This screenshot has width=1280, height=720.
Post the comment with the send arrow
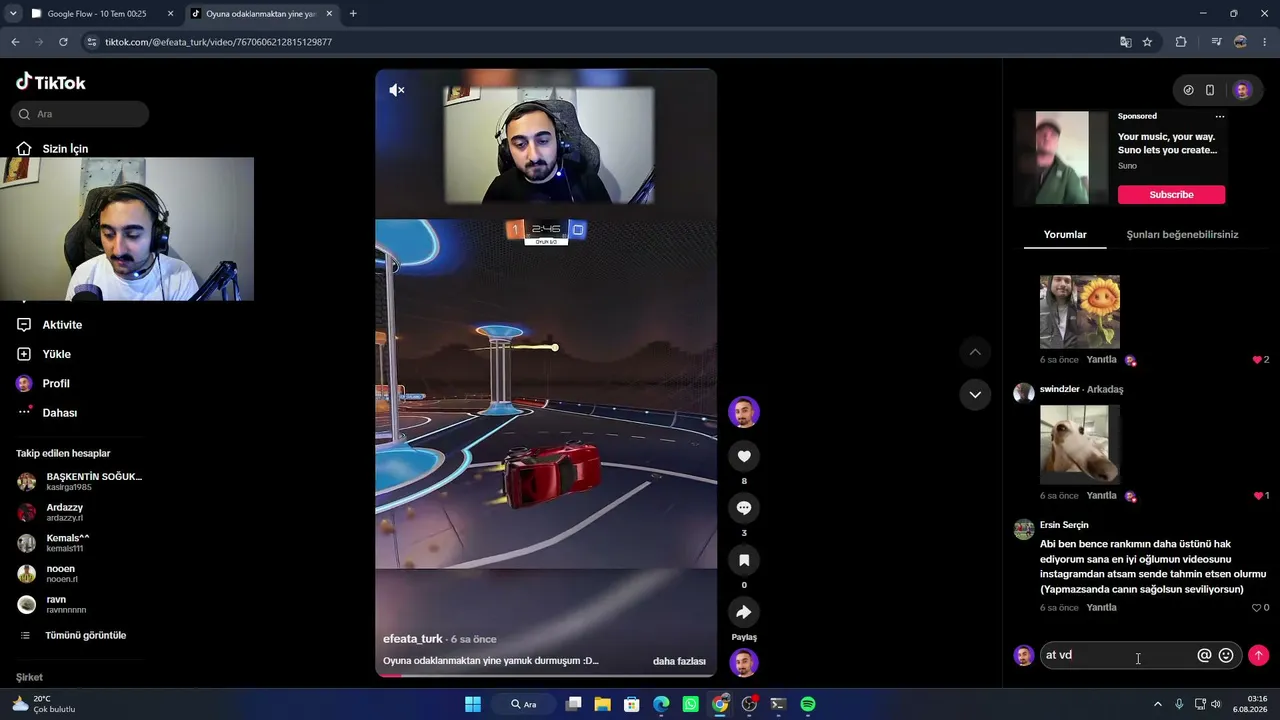click(x=1258, y=655)
